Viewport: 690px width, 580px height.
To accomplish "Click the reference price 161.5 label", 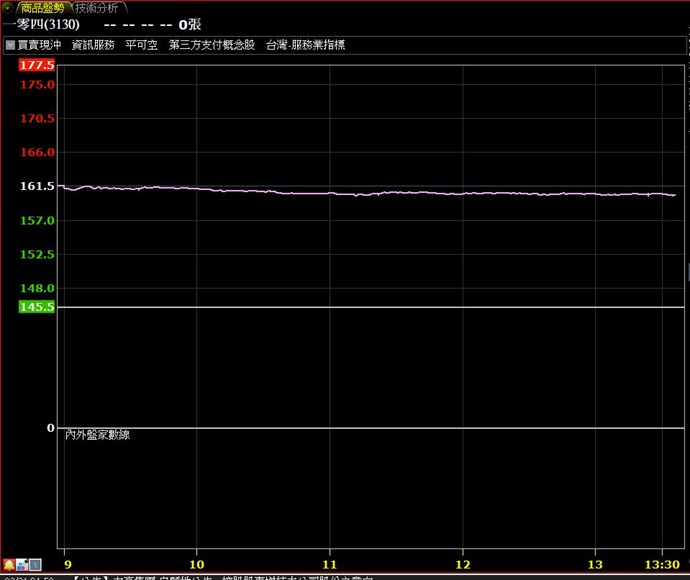I will tap(37, 186).
